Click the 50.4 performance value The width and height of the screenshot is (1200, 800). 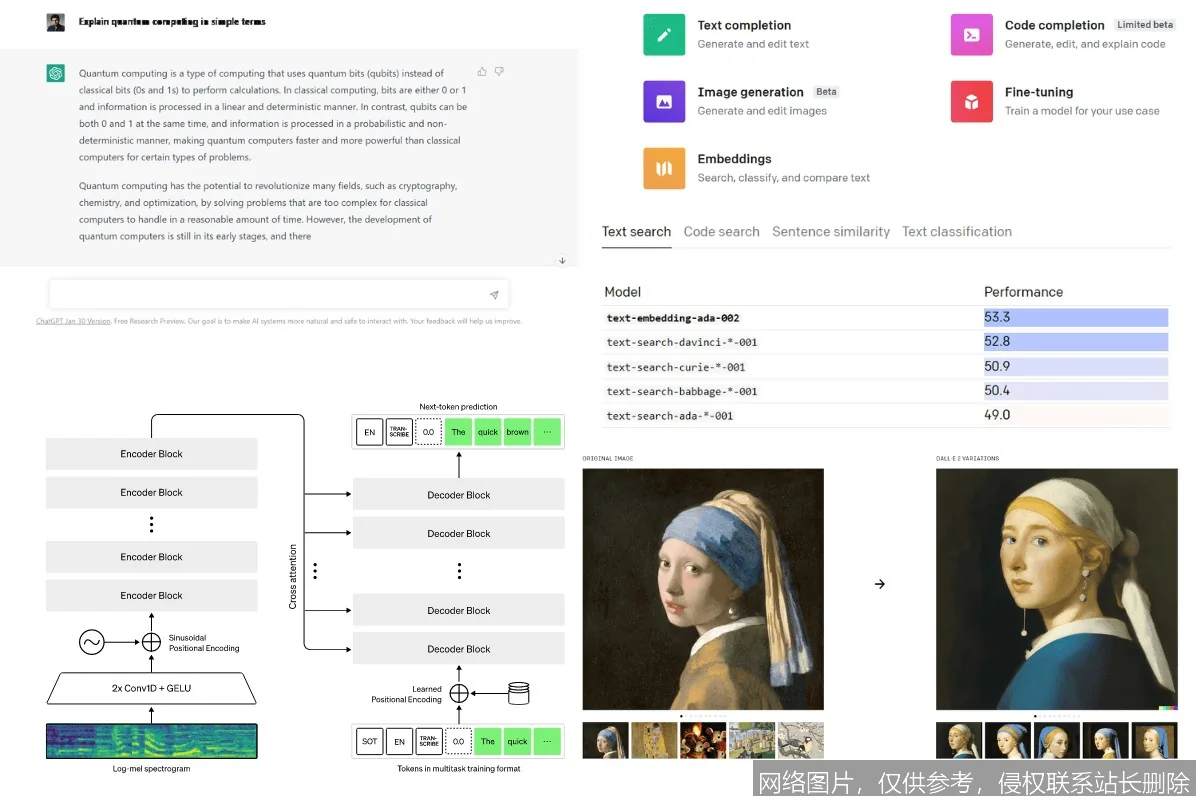coord(997,391)
